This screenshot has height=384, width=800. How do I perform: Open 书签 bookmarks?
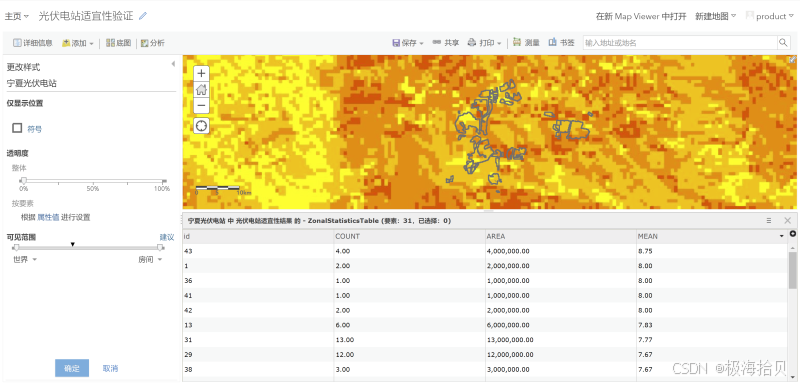pos(561,43)
